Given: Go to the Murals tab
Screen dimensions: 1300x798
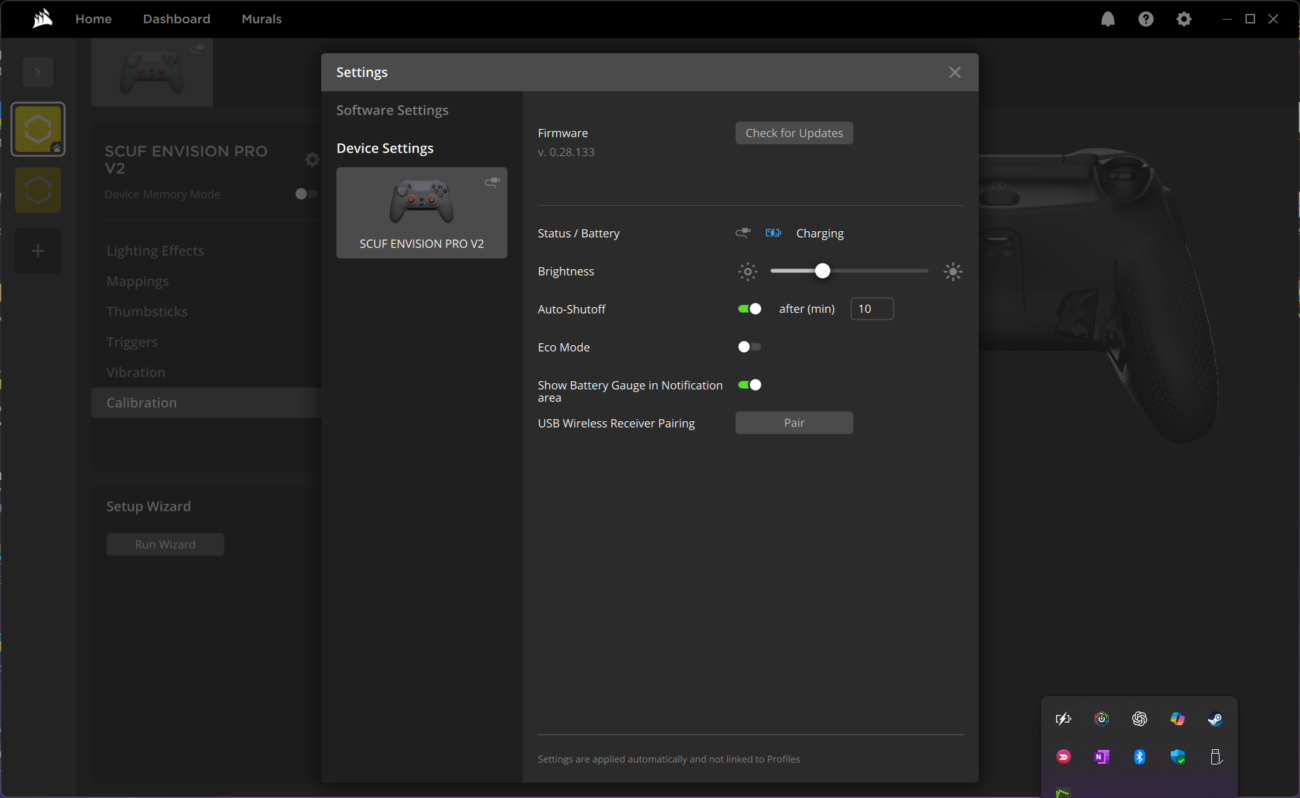Looking at the screenshot, I should point(261,19).
